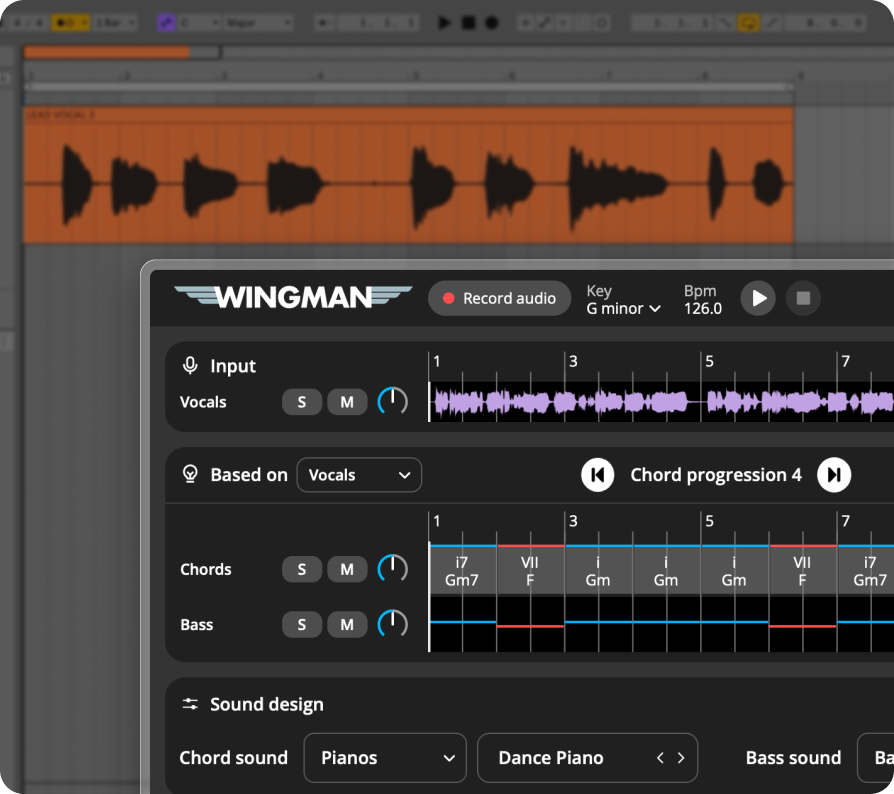
Task: Skip to next chord progression
Action: [834, 475]
